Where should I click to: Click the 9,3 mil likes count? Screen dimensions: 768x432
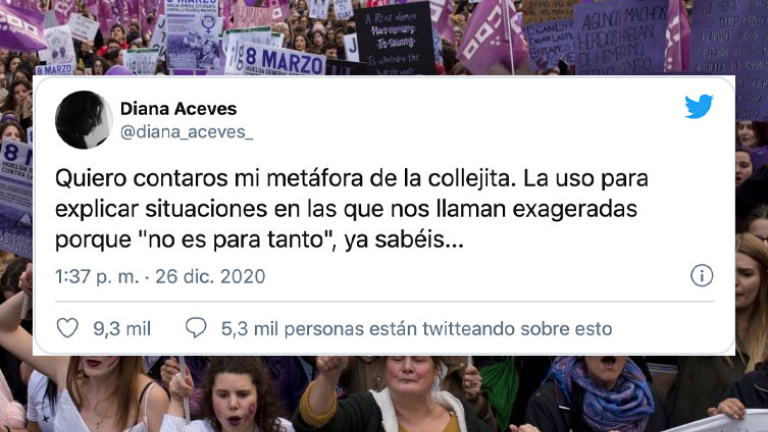122,329
